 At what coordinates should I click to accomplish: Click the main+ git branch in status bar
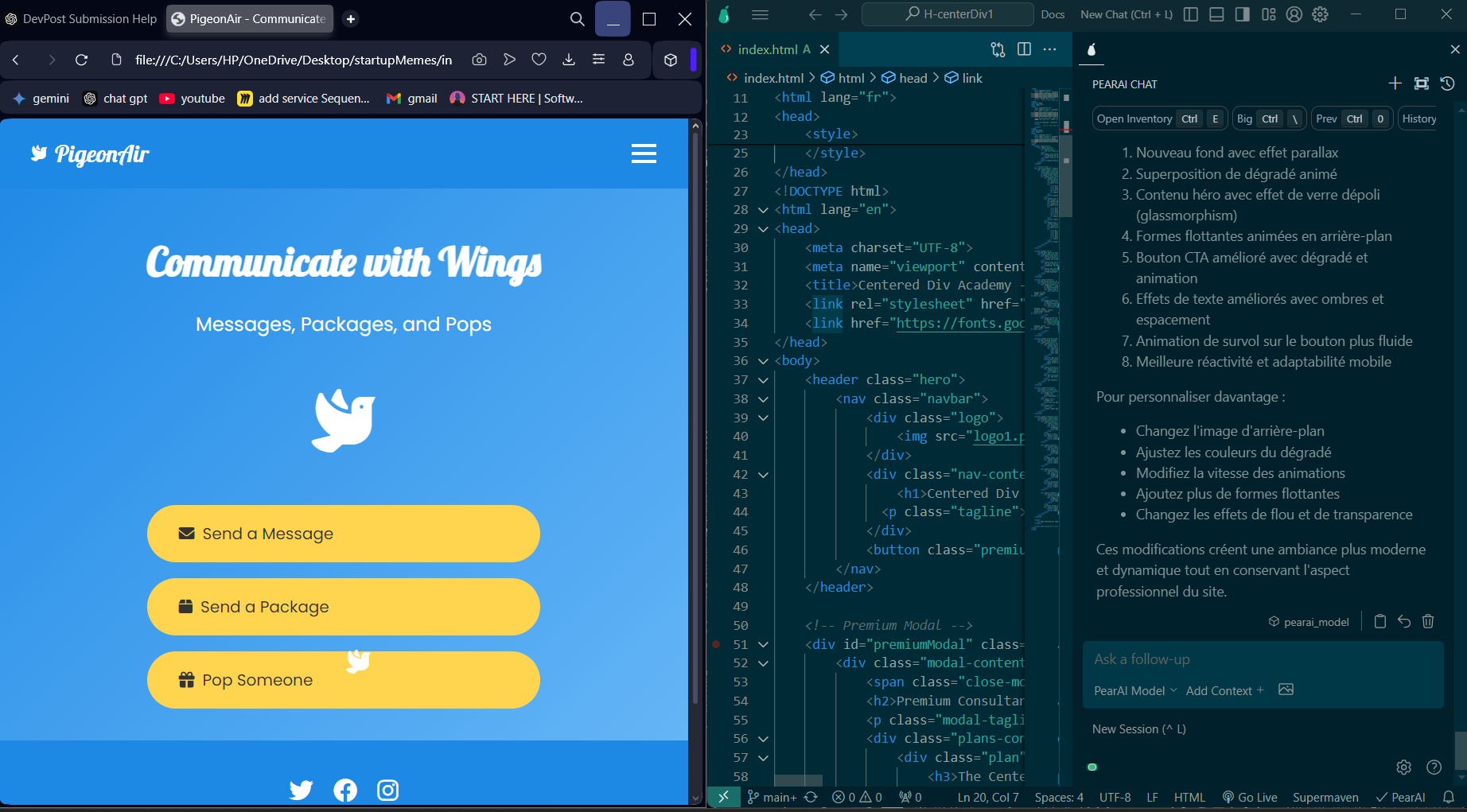tap(772, 797)
